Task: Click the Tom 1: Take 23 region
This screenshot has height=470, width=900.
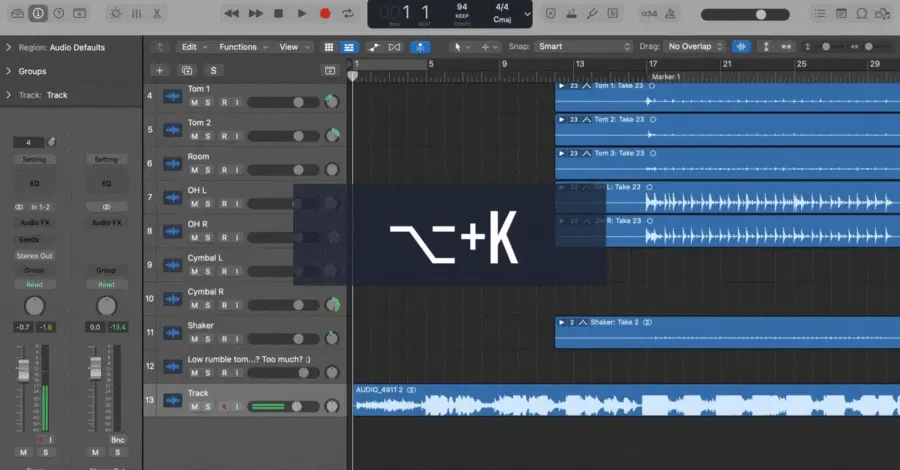Action: point(727,97)
